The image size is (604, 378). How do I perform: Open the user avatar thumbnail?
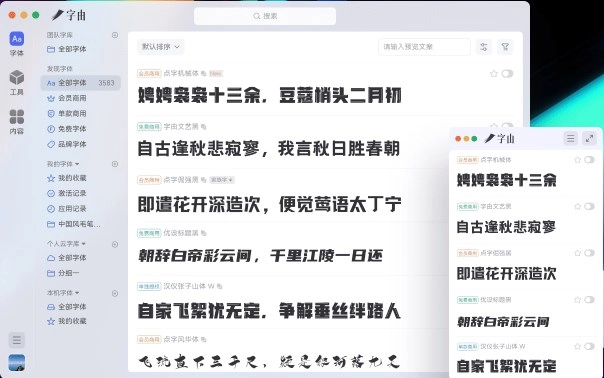[17, 363]
